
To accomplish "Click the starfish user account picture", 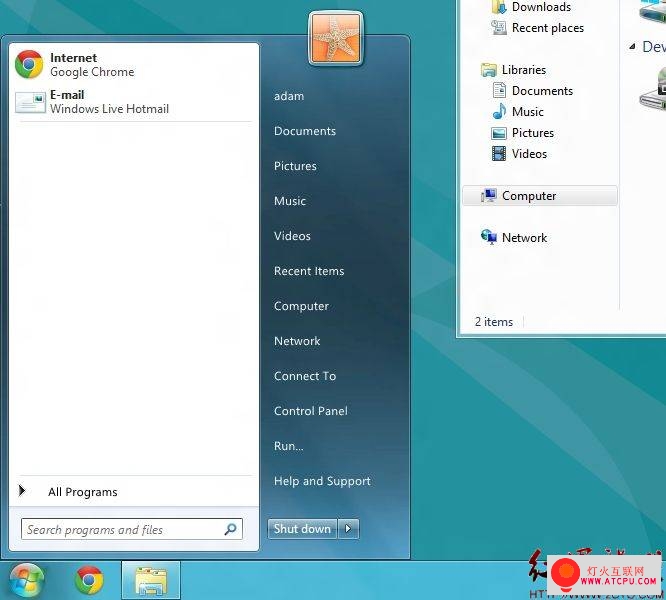I will coord(336,38).
